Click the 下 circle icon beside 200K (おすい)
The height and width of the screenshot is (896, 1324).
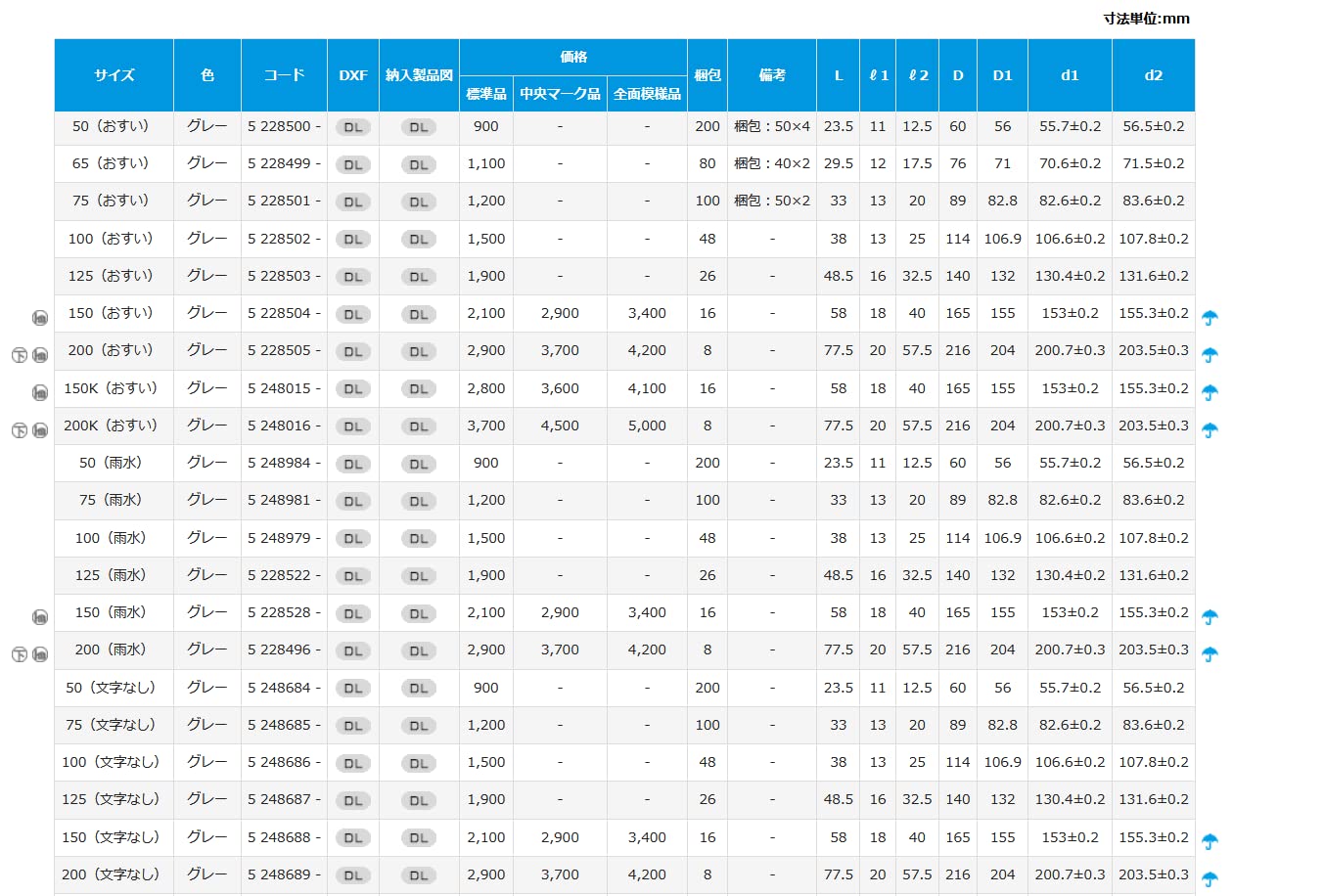click(x=19, y=430)
